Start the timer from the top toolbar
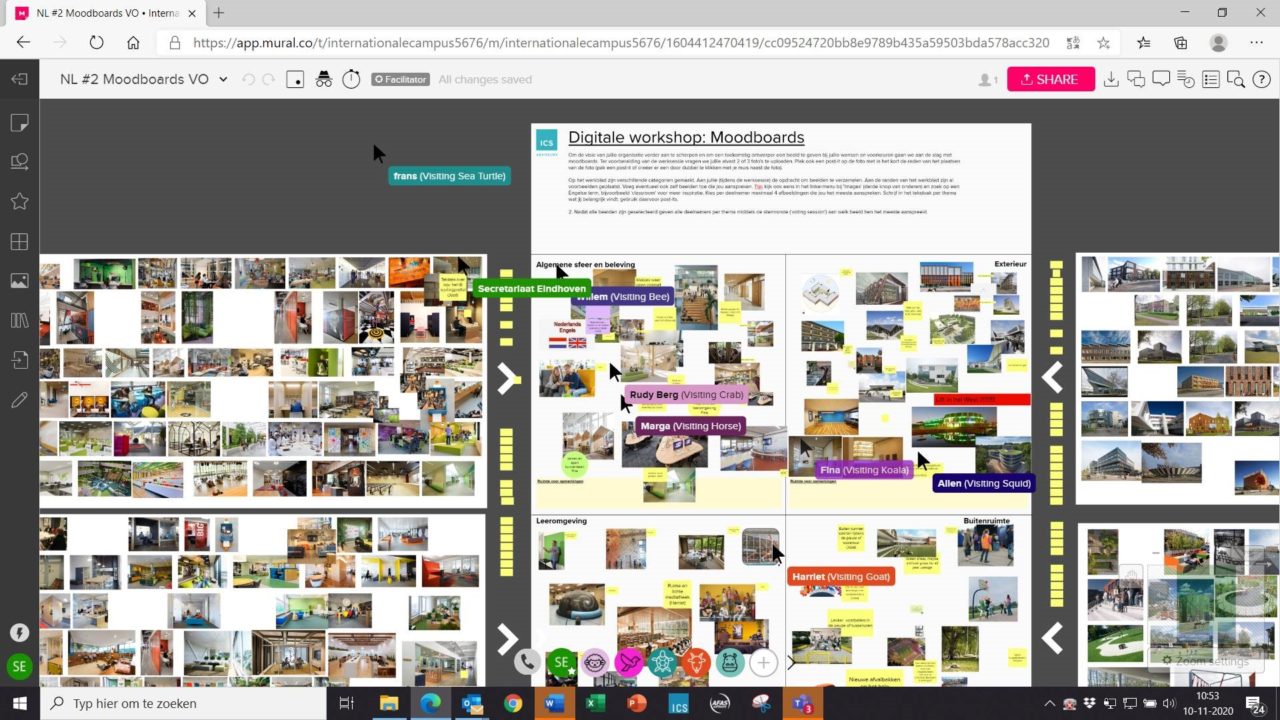The height and width of the screenshot is (720, 1280). (x=351, y=80)
